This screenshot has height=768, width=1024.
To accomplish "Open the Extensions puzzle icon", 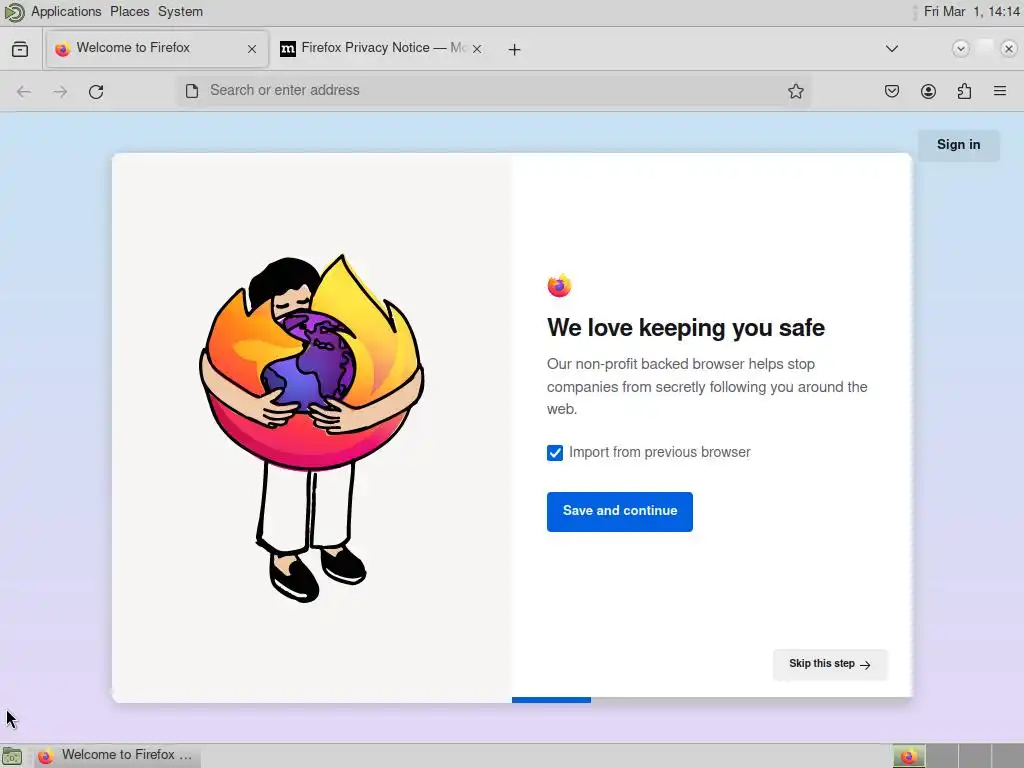I will (964, 91).
